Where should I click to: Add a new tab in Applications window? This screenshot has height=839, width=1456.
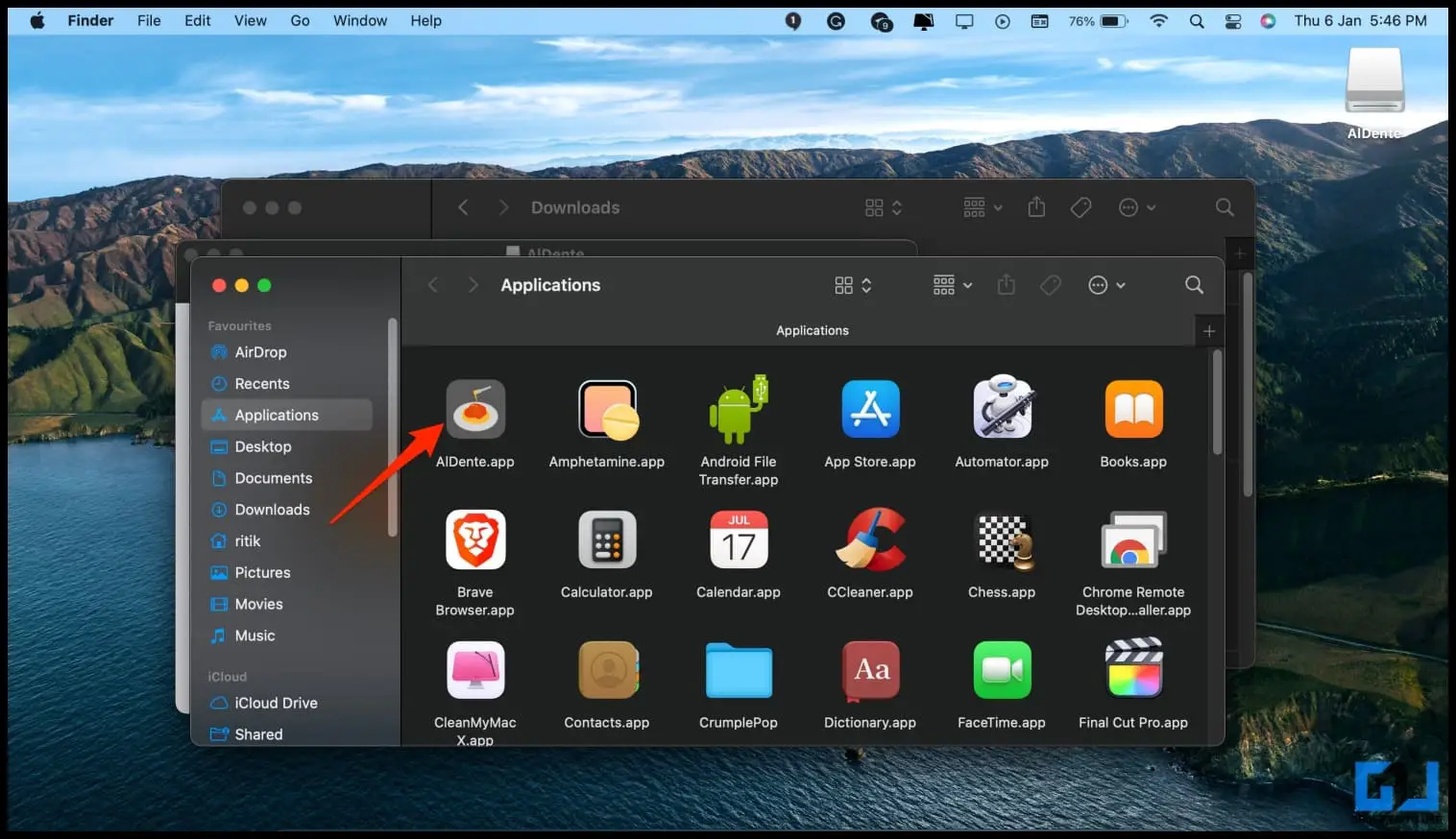1209,330
